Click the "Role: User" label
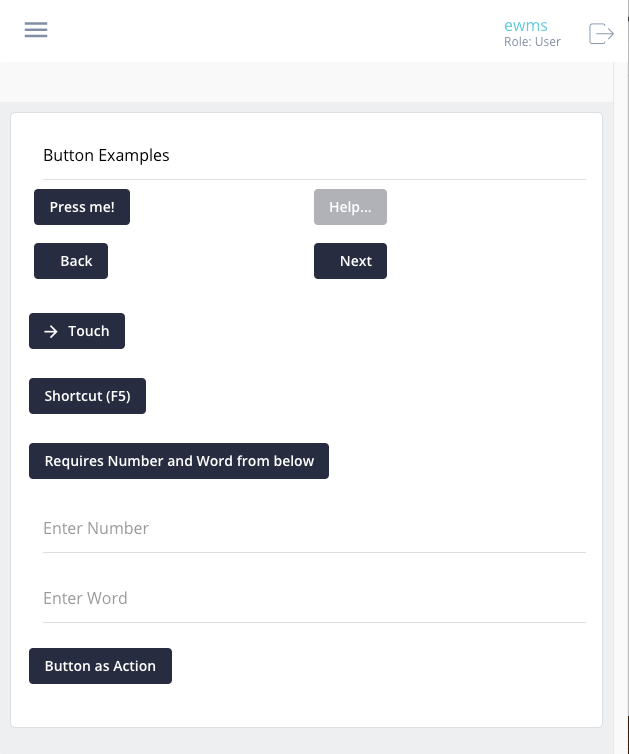 pos(532,42)
